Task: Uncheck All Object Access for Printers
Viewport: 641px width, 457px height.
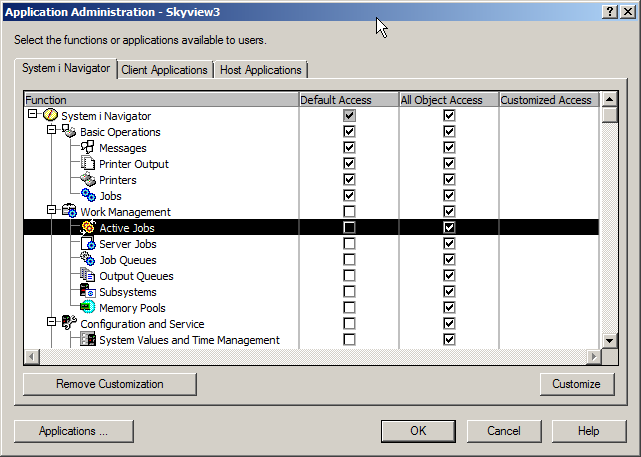Action: coord(449,179)
